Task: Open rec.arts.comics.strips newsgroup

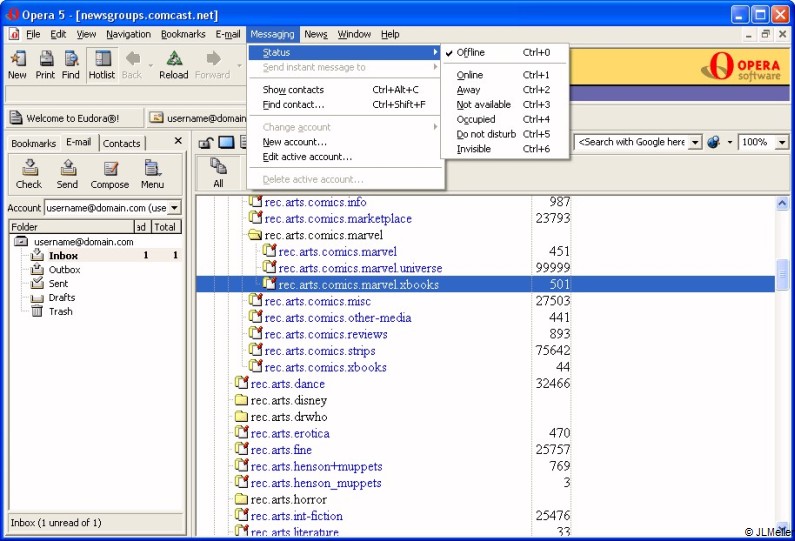Action: coord(320,351)
